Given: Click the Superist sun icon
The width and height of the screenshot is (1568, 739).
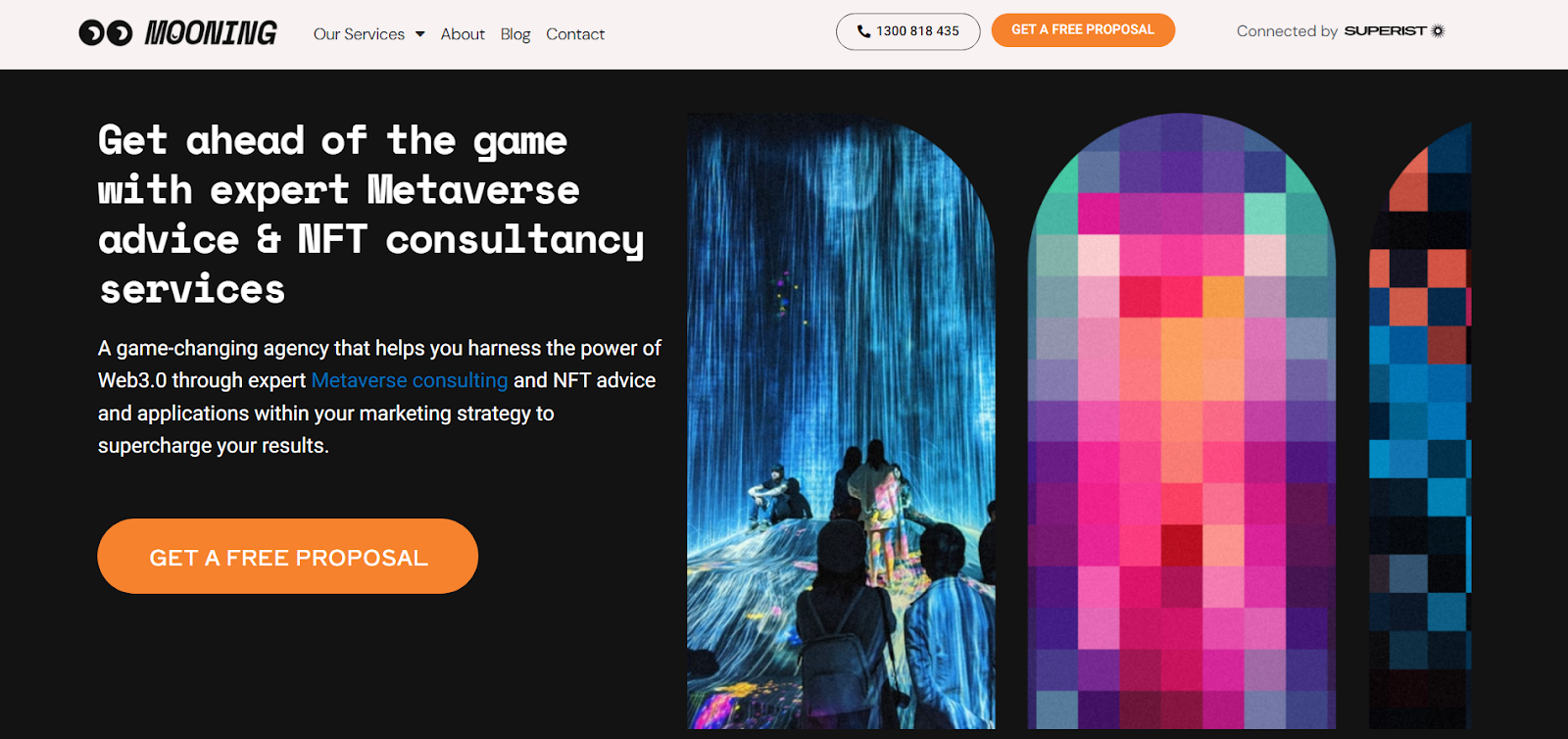Looking at the screenshot, I should [1438, 31].
